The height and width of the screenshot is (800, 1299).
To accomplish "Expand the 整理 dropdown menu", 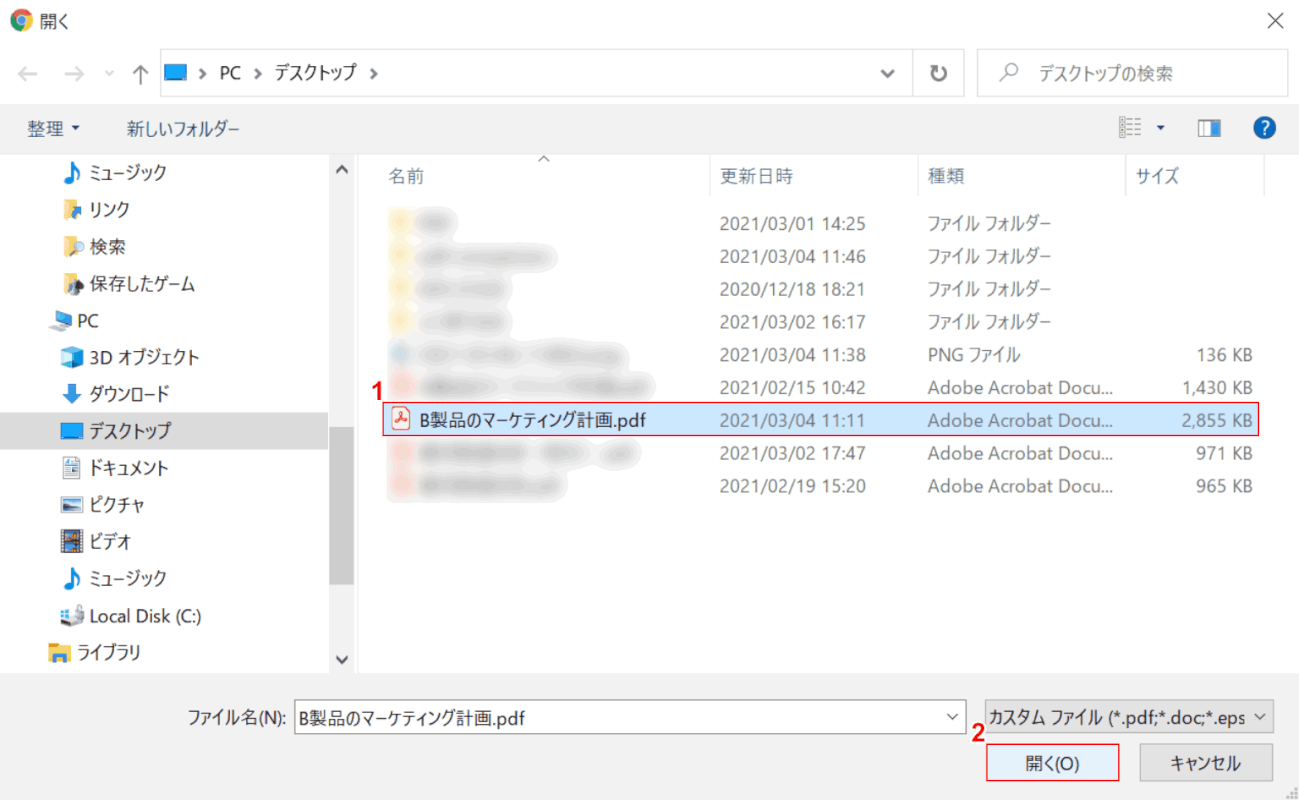I will click(x=54, y=129).
